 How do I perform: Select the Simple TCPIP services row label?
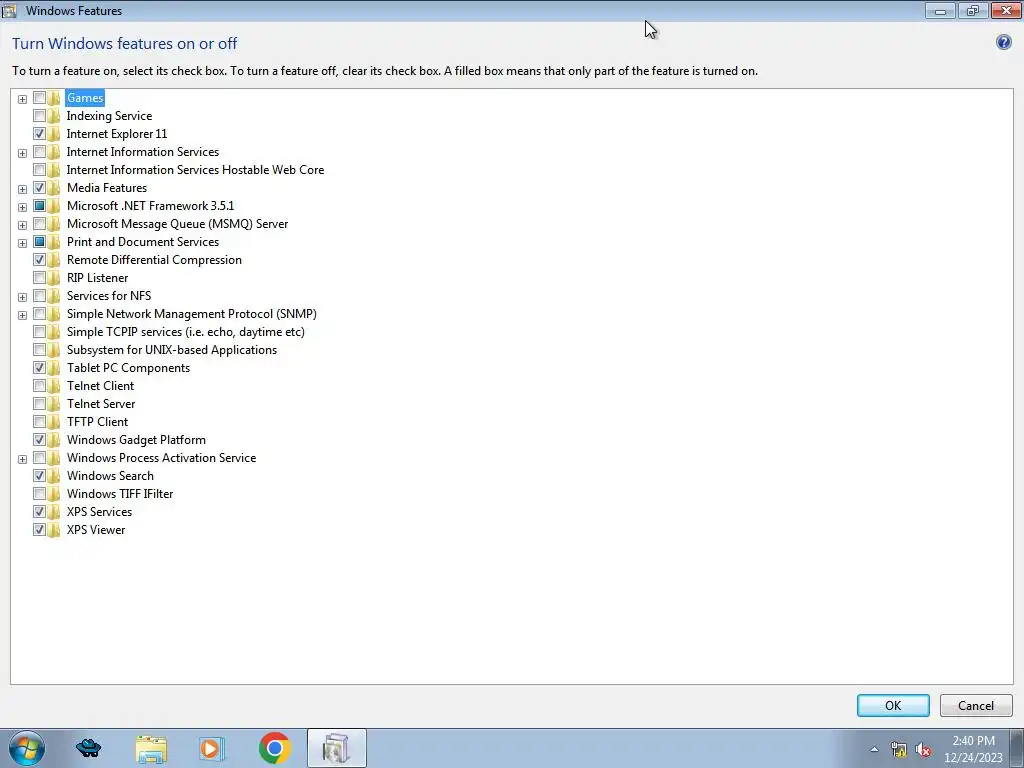185,332
